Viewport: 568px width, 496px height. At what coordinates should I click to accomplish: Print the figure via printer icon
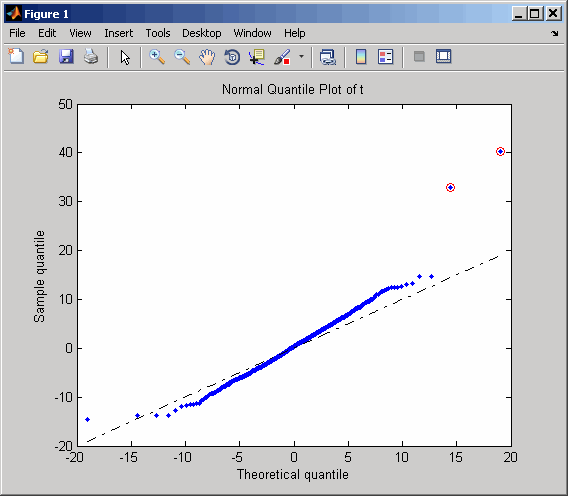click(x=91, y=57)
